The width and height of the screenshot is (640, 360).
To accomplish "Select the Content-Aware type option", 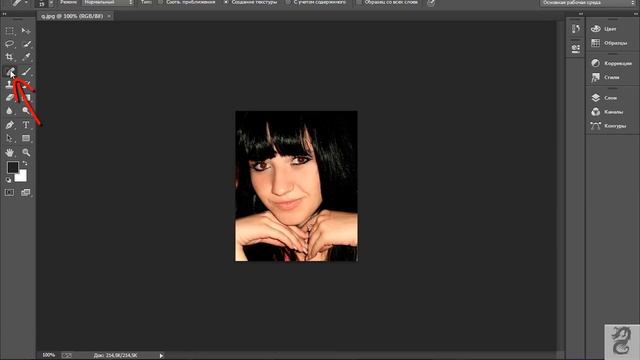I will click(x=316, y=2).
